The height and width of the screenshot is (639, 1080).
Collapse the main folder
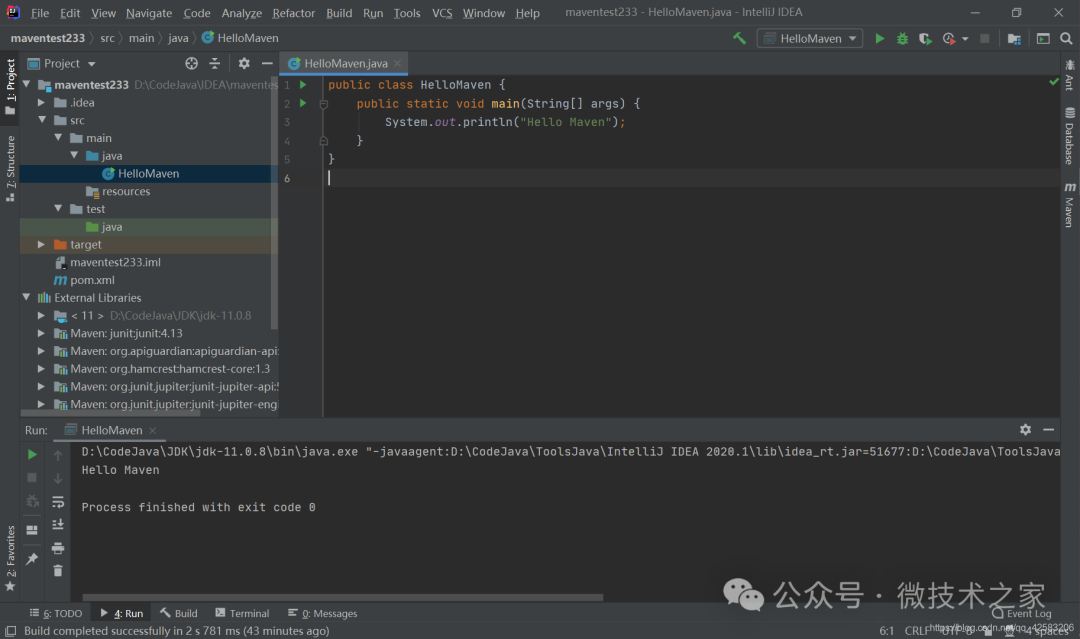tap(58, 138)
